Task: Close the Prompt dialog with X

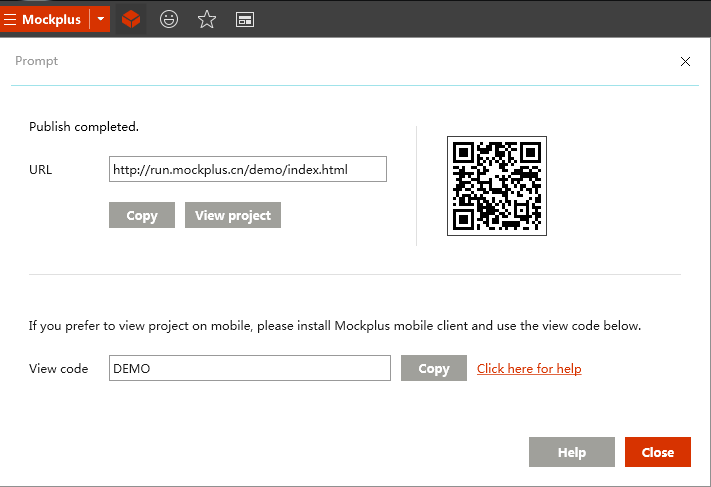Action: pos(685,62)
